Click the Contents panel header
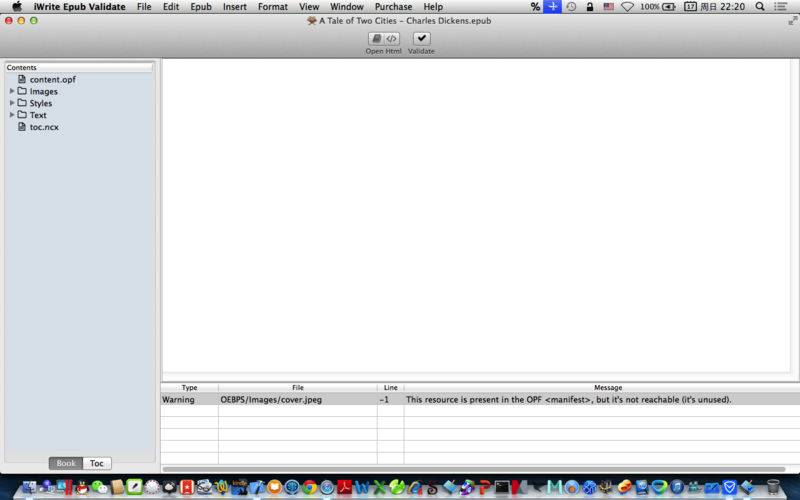 coord(80,67)
